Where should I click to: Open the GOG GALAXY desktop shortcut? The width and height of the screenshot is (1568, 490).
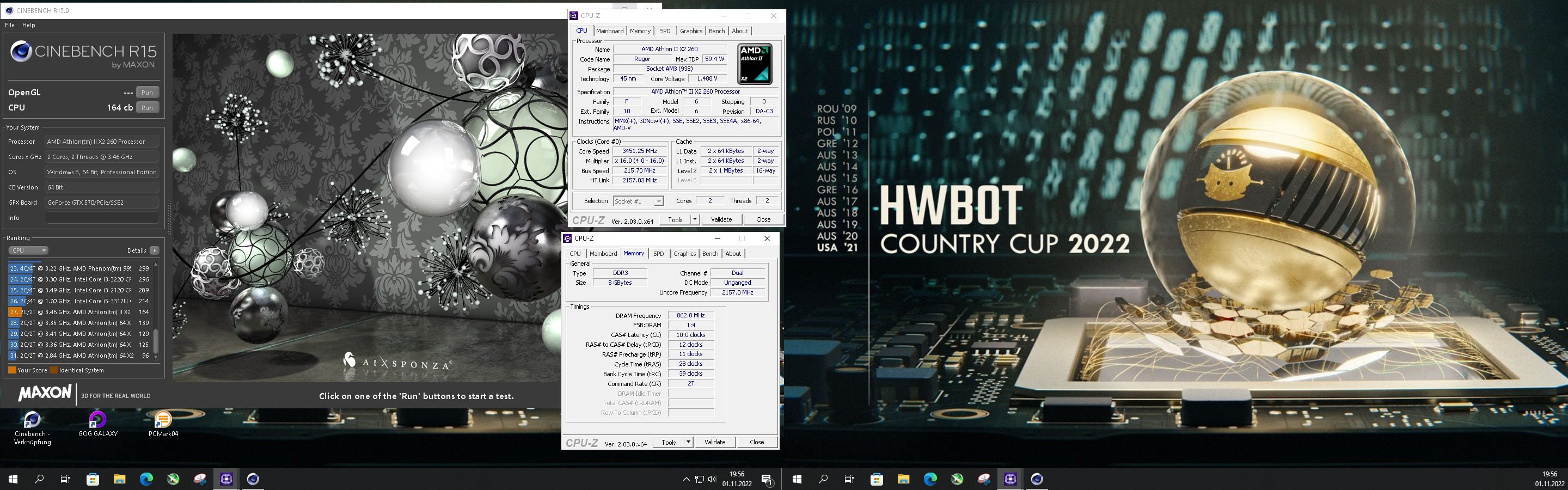click(x=97, y=424)
